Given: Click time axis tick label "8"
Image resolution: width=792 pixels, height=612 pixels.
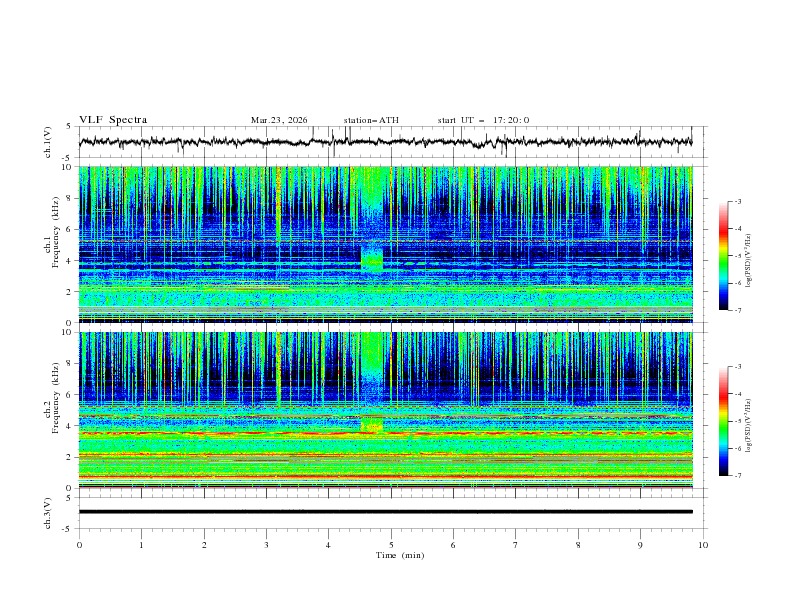Looking at the screenshot, I should [x=578, y=545].
